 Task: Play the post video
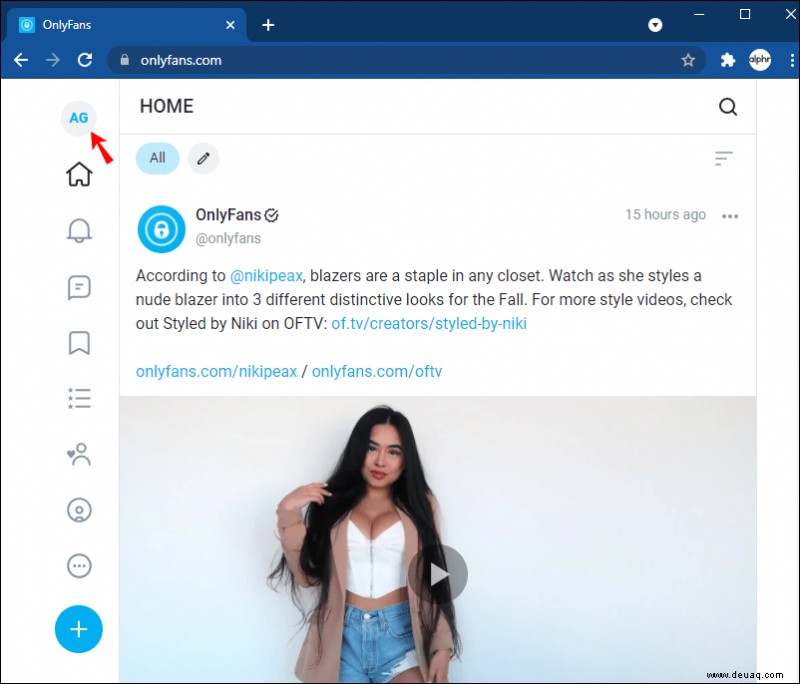(x=438, y=574)
